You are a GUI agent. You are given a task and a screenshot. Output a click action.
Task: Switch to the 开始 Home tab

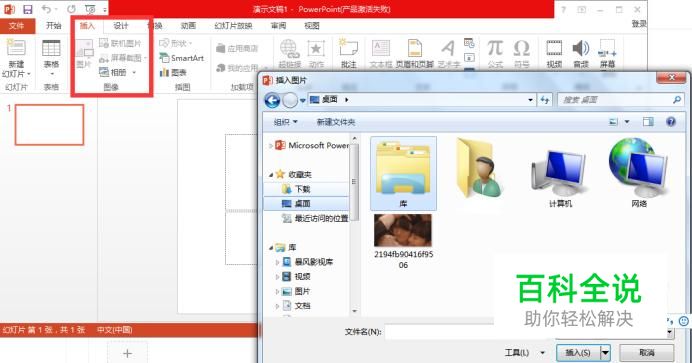click(53, 26)
